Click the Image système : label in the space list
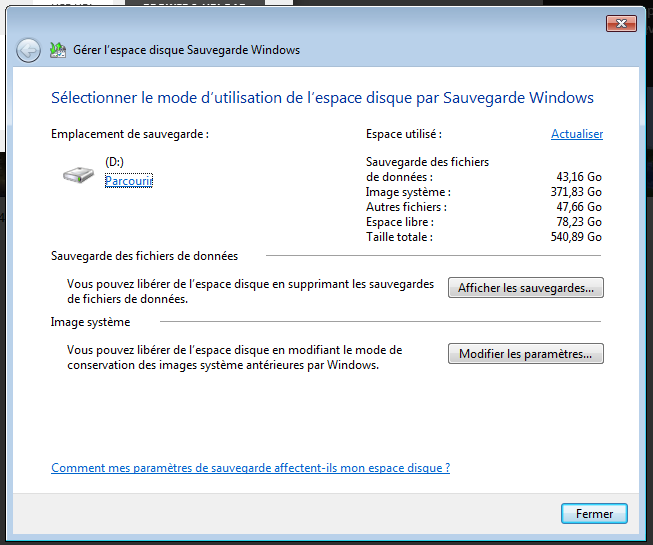 click(408, 192)
